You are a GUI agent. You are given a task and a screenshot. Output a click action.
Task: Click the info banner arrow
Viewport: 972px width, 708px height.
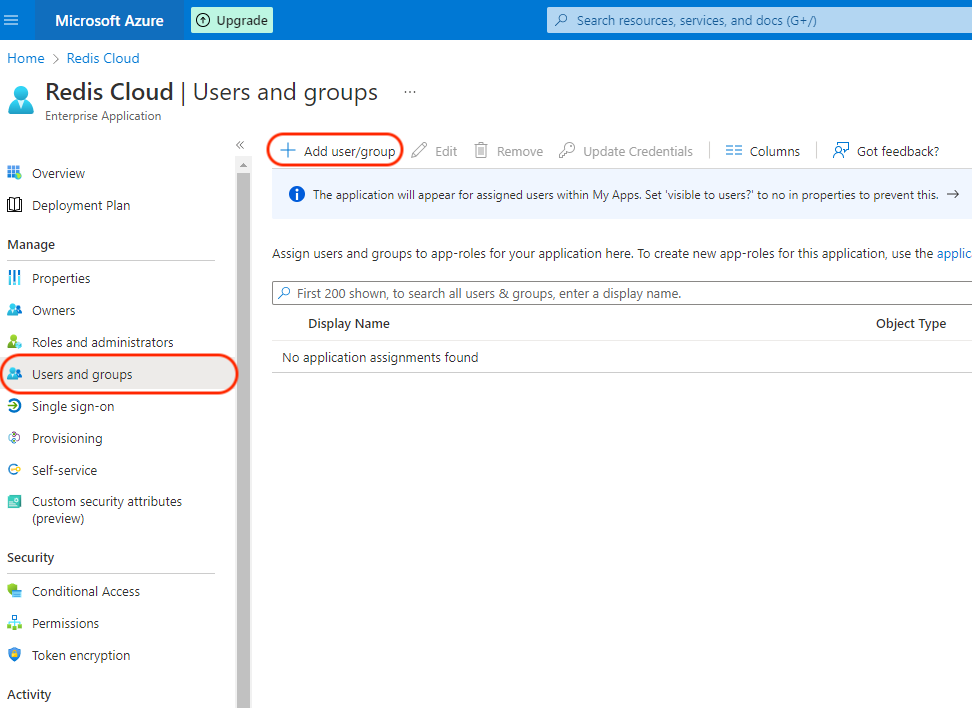(952, 195)
